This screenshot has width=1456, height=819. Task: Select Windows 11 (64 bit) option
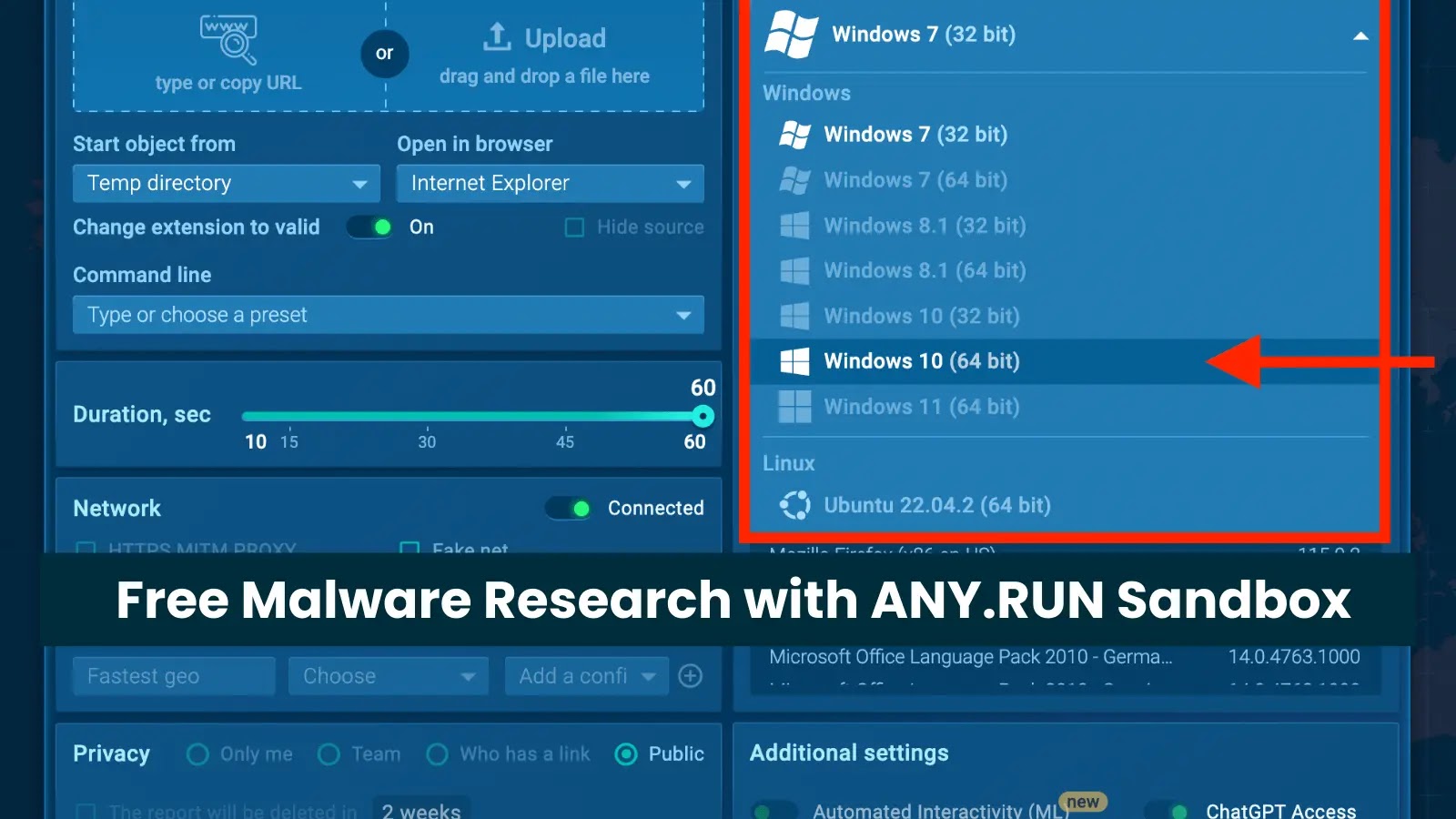(1065, 407)
